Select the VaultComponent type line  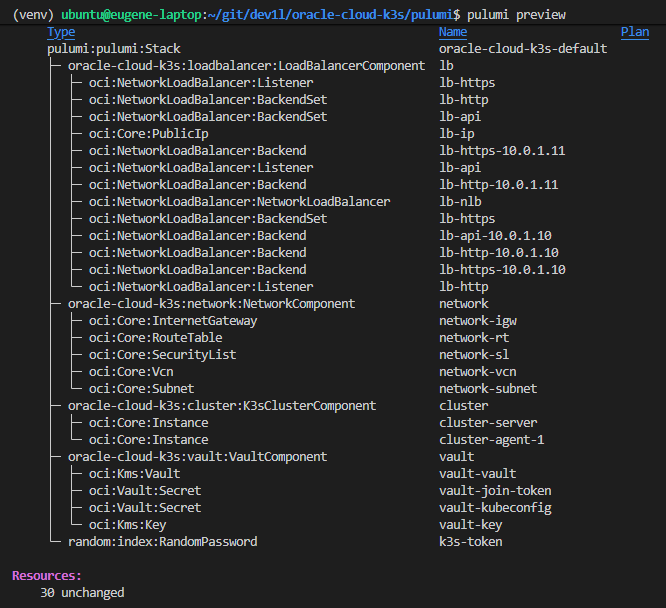(x=198, y=457)
